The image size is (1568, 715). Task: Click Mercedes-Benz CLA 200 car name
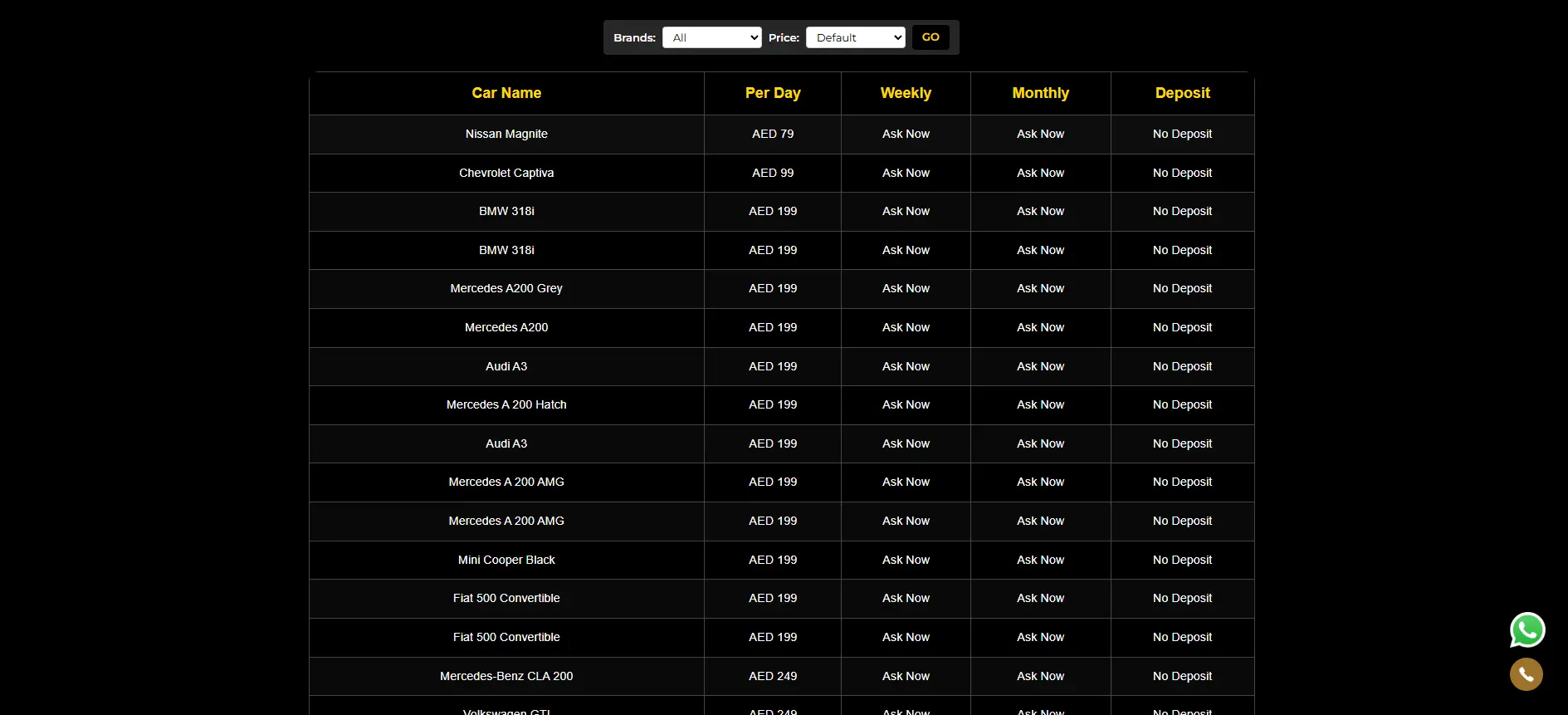(x=506, y=676)
